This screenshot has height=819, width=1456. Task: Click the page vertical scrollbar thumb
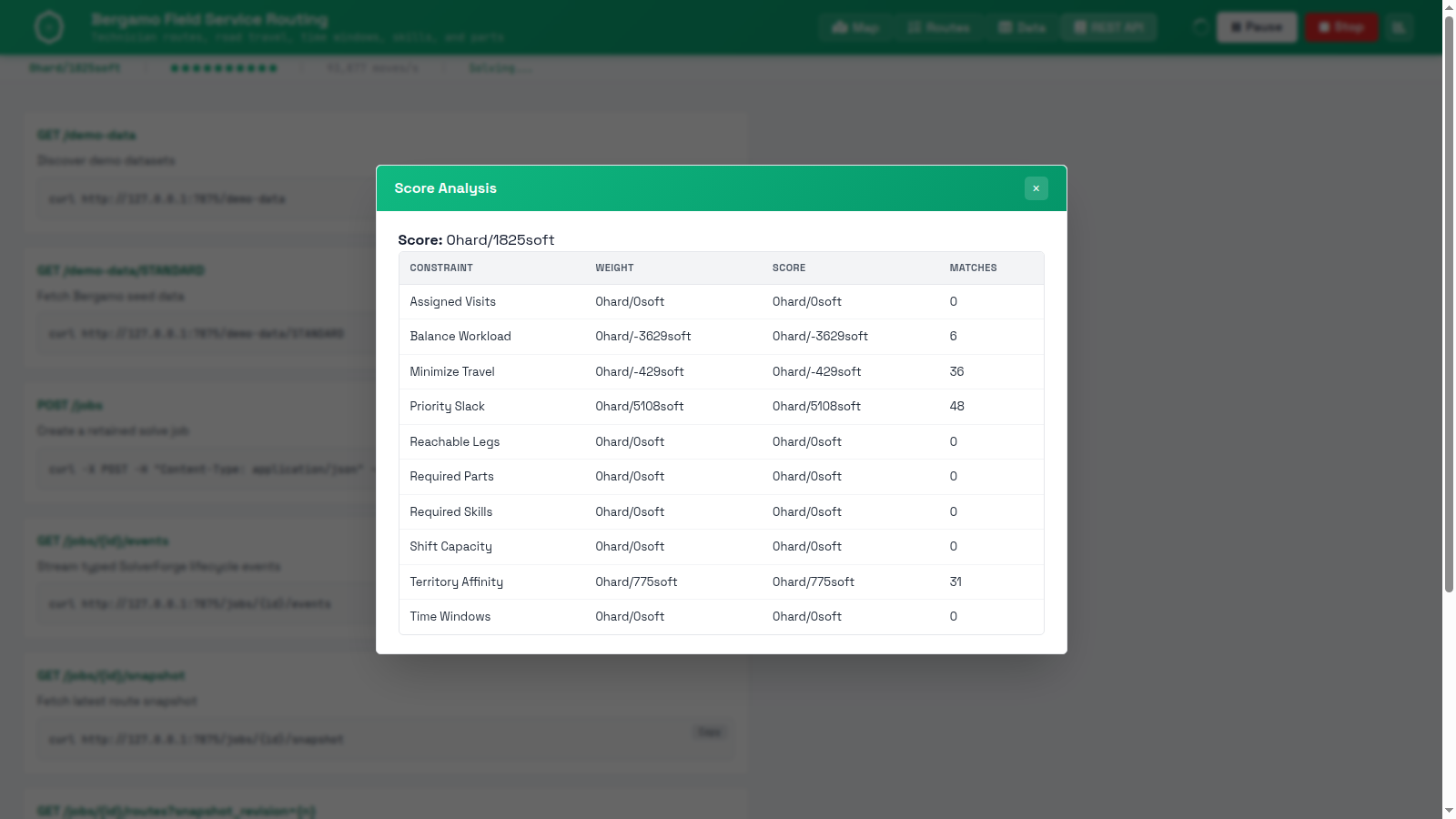point(1449,302)
